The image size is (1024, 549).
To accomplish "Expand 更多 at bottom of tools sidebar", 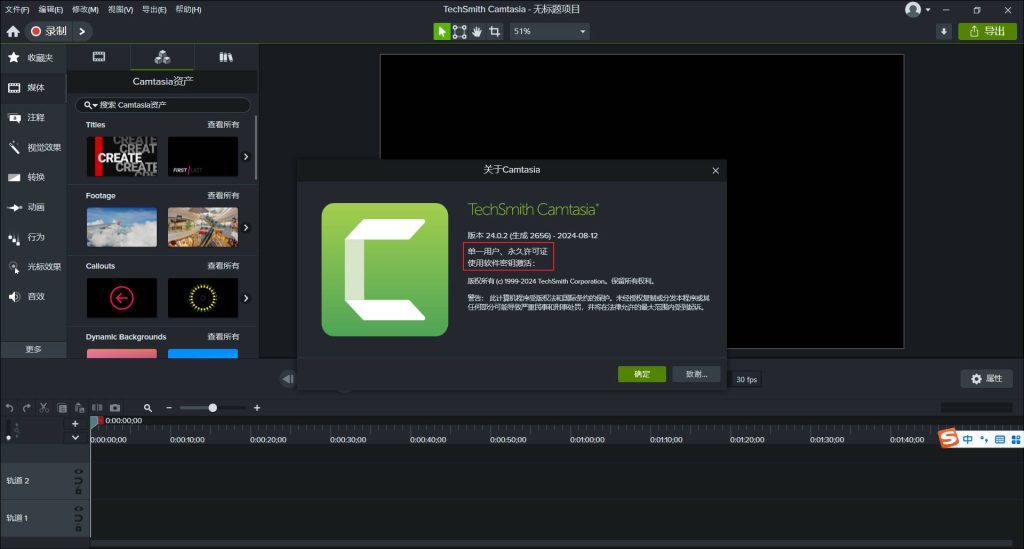I will (x=33, y=349).
